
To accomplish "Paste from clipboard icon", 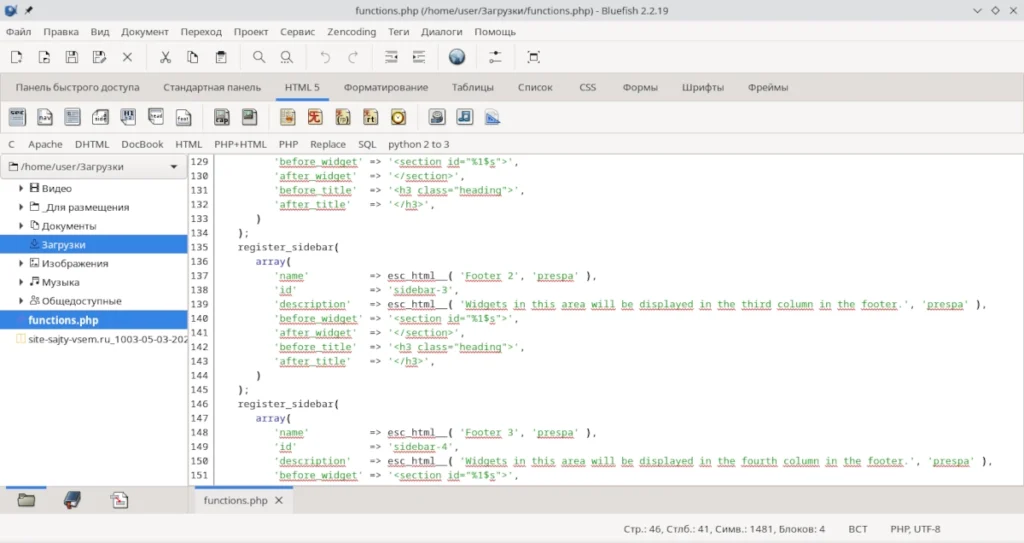I will pos(221,58).
